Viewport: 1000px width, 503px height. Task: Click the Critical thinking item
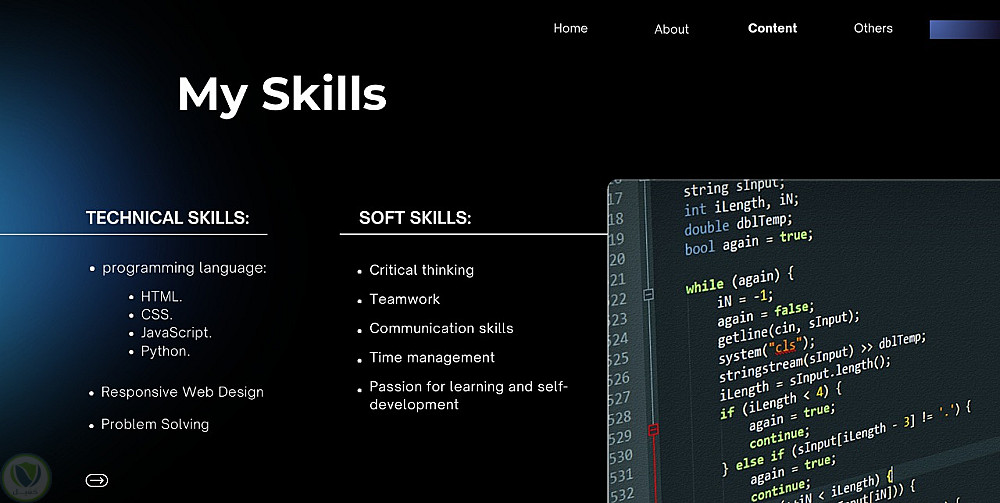pyautogui.click(x=422, y=270)
